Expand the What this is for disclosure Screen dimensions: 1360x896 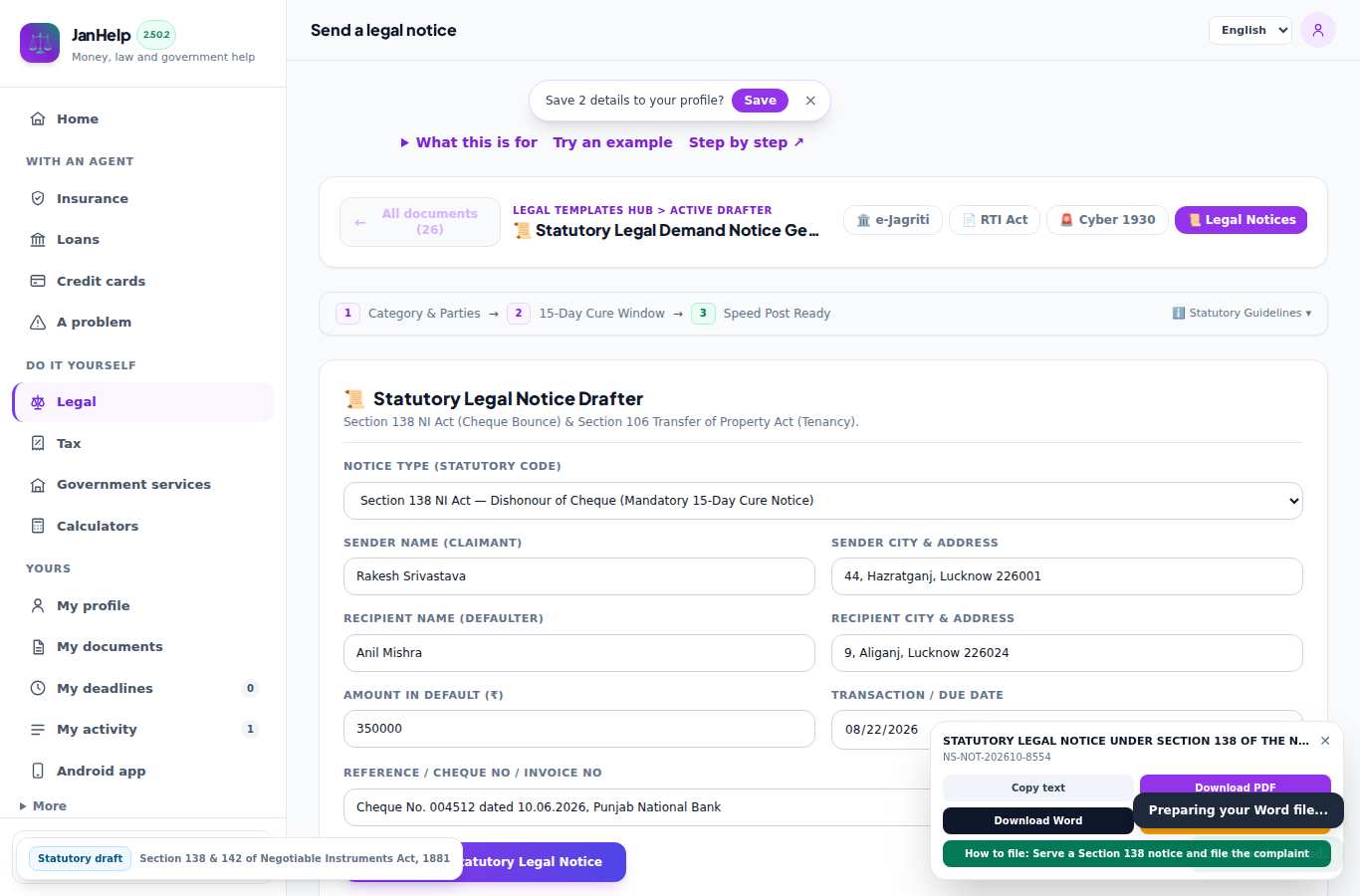[469, 142]
